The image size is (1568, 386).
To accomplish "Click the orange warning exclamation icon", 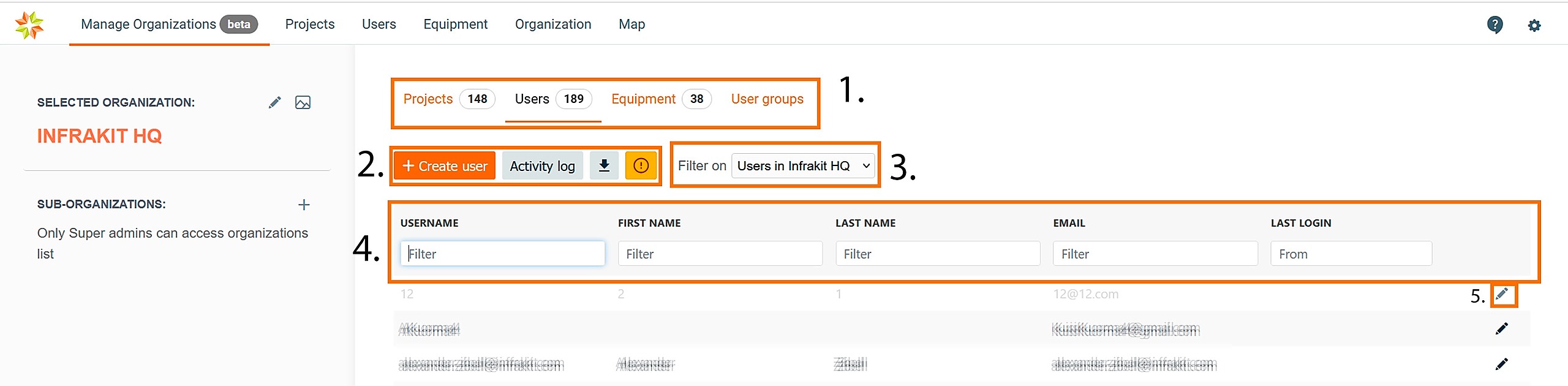I will coord(641,165).
